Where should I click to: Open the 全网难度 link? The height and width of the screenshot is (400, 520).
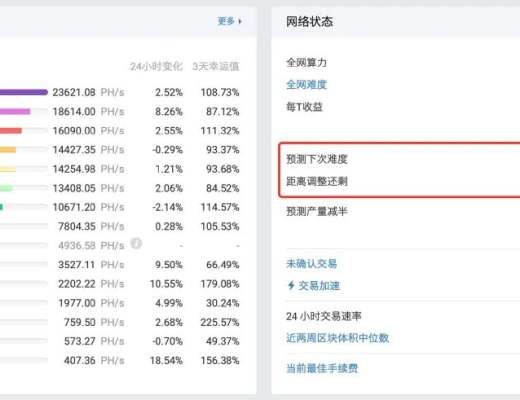[x=306, y=85]
